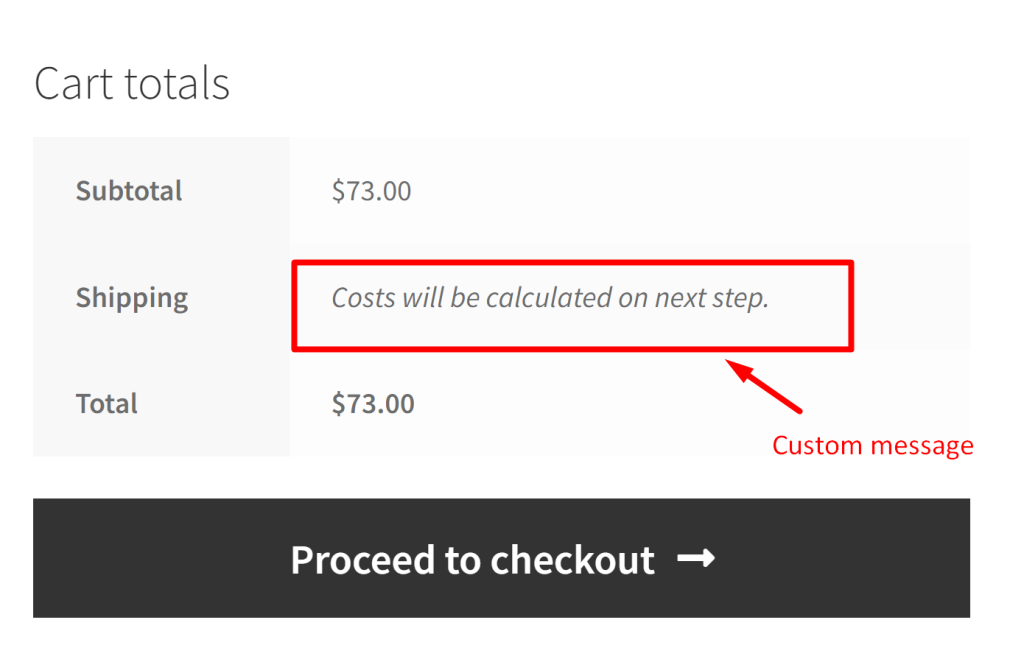Select the Total row label
The width and height of the screenshot is (1024, 659).
click(x=107, y=403)
